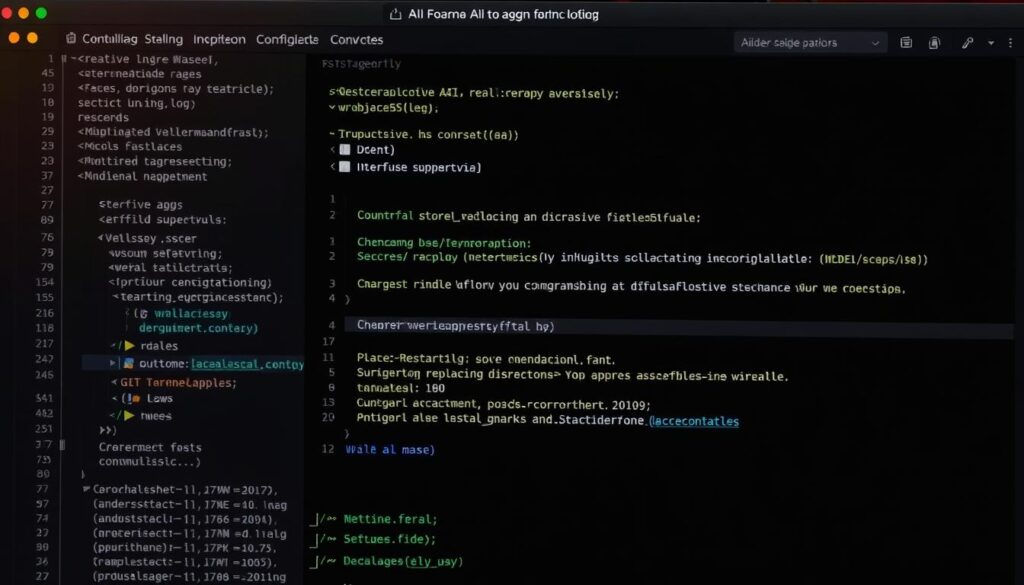
Task: Follow the 'laccecontatles' link in the editor
Action: point(694,421)
